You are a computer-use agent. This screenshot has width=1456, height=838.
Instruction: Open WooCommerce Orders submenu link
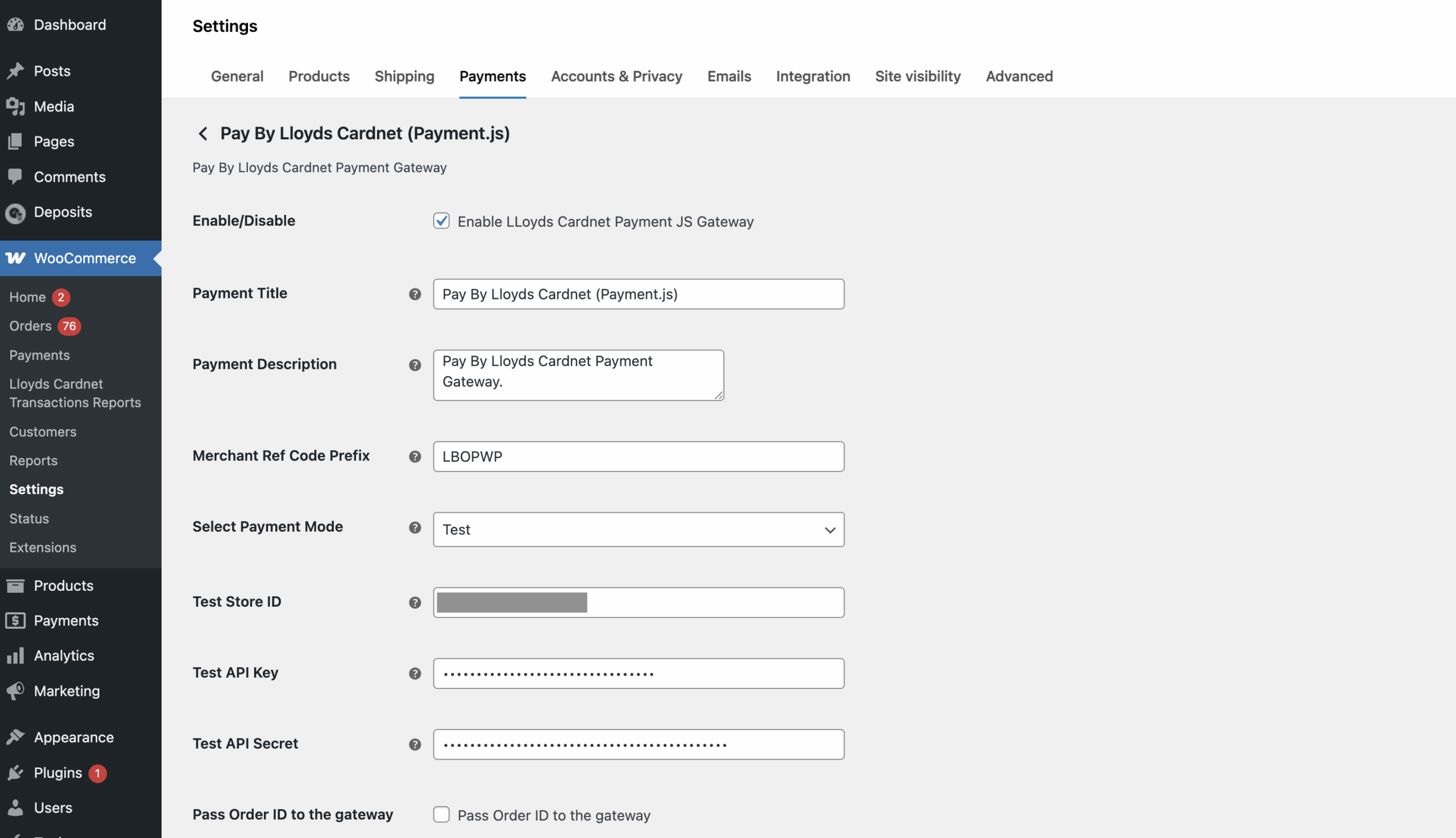tap(30, 326)
